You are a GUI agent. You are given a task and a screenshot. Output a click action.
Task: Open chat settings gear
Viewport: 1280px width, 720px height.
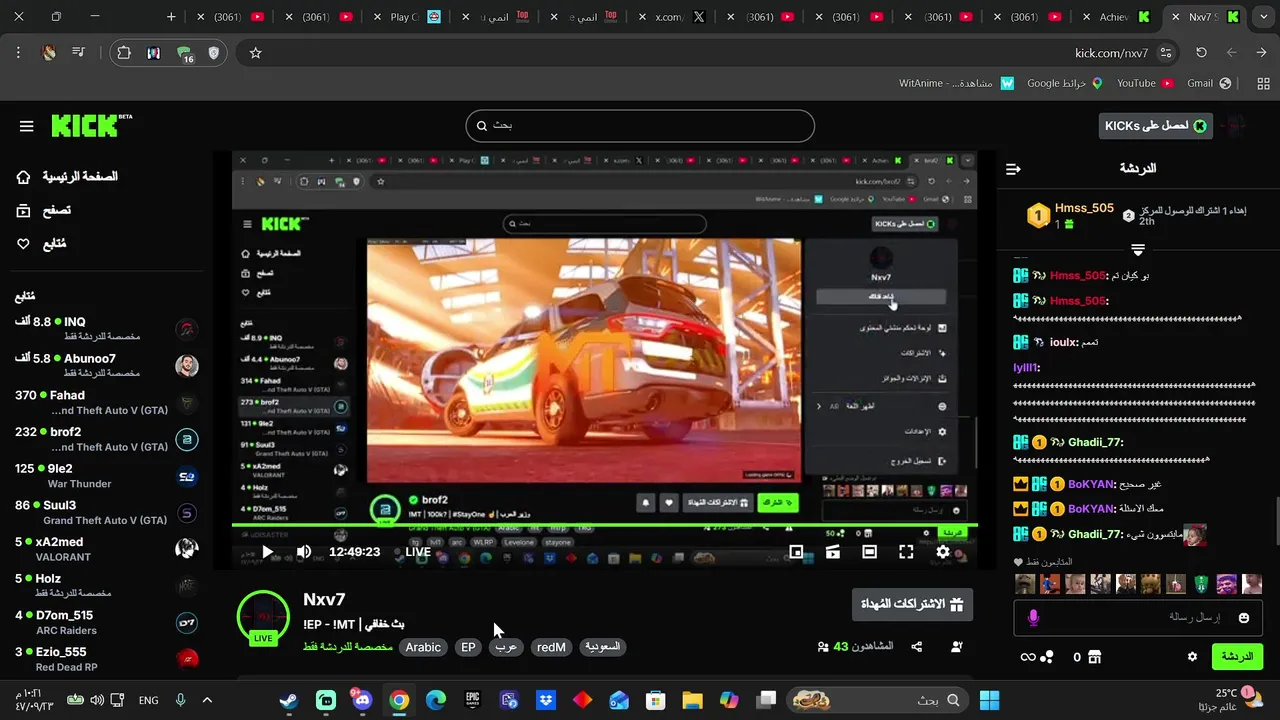(1192, 657)
